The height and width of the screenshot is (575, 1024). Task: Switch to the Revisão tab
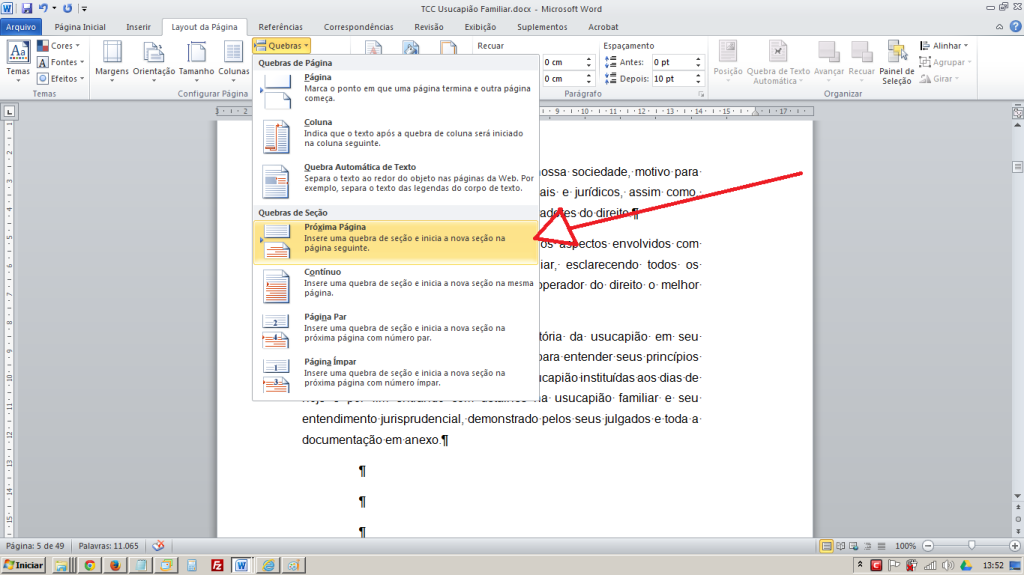tap(428, 27)
